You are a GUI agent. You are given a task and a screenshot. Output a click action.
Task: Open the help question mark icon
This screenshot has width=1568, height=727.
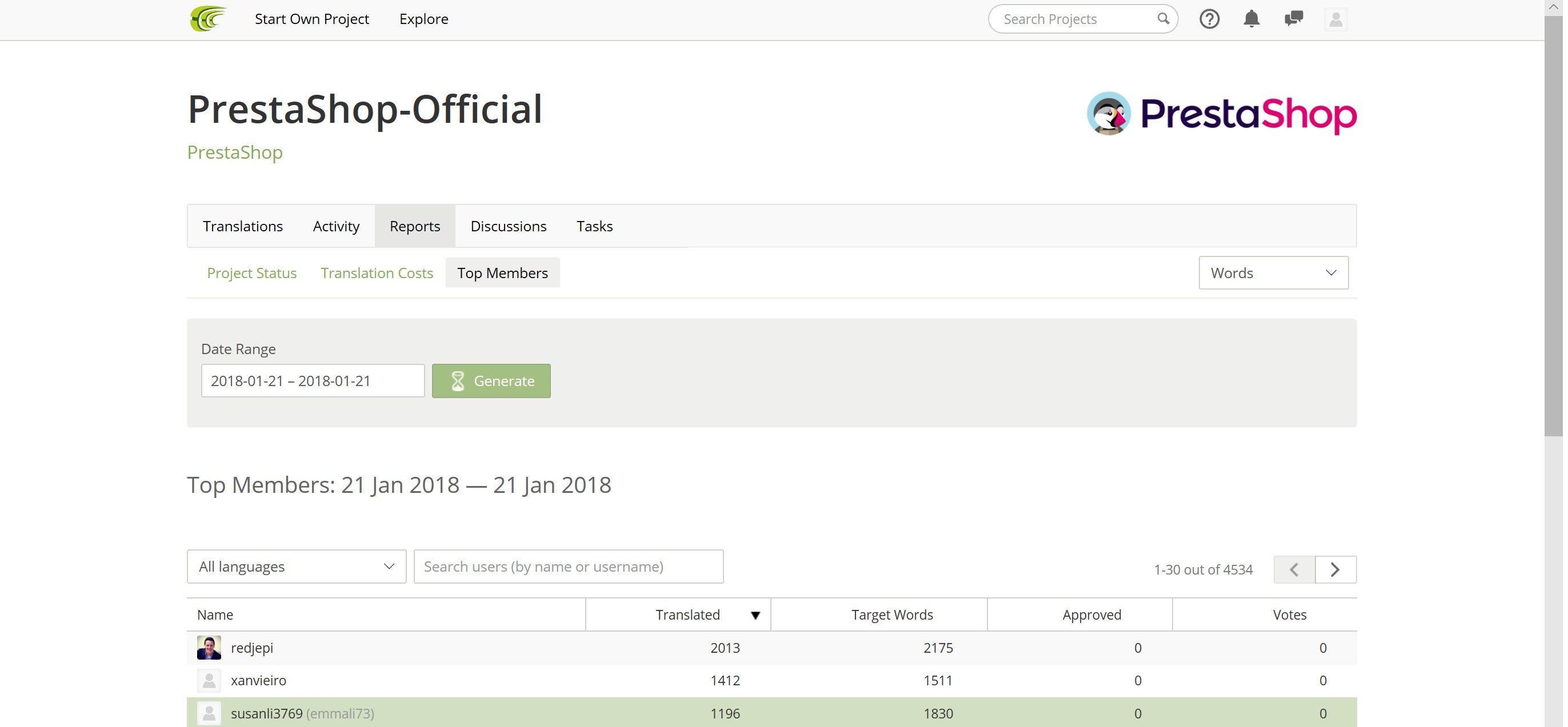pos(1209,19)
